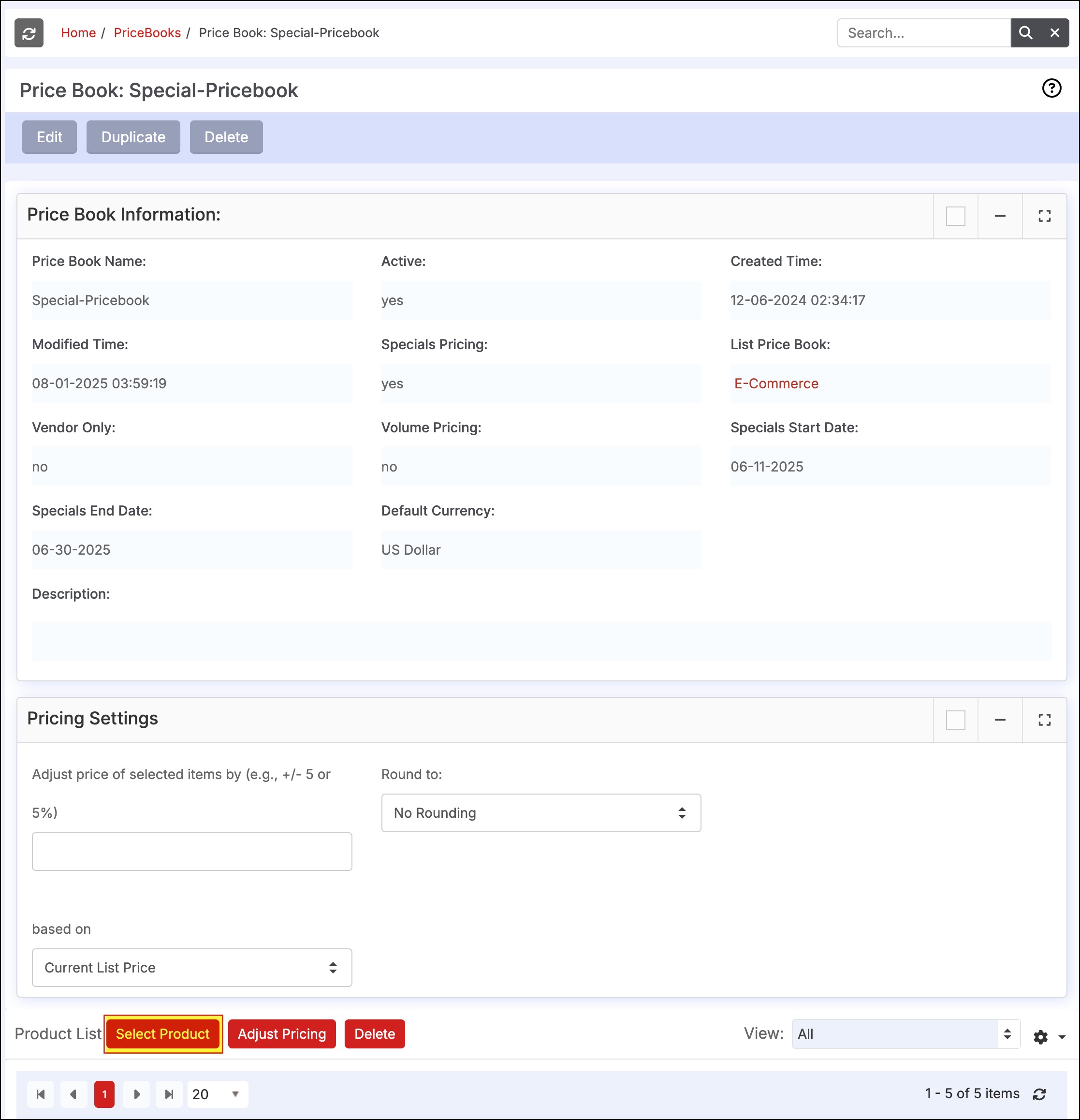Open the help question mark icon

pos(1051,88)
